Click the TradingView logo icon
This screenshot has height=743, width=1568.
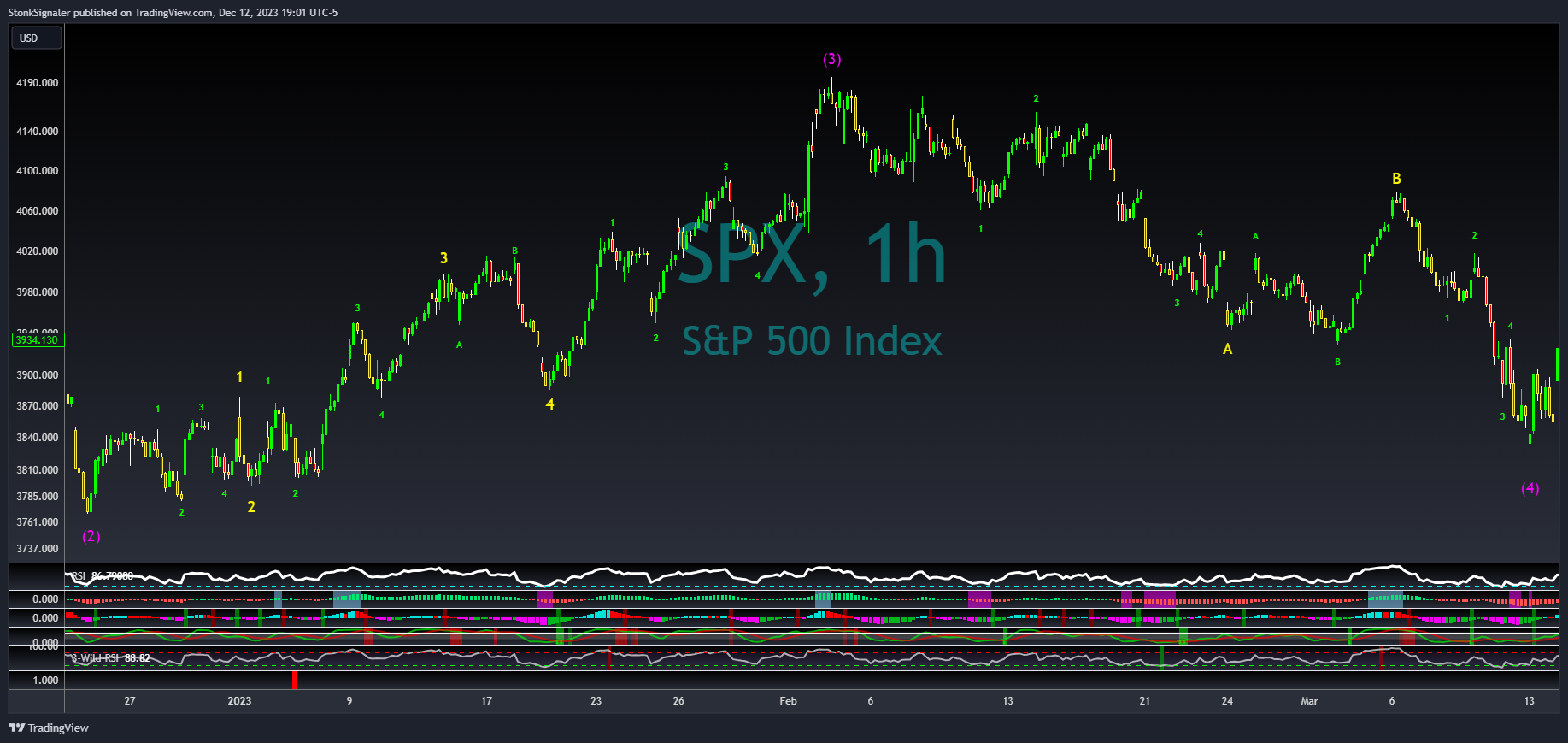point(16,728)
